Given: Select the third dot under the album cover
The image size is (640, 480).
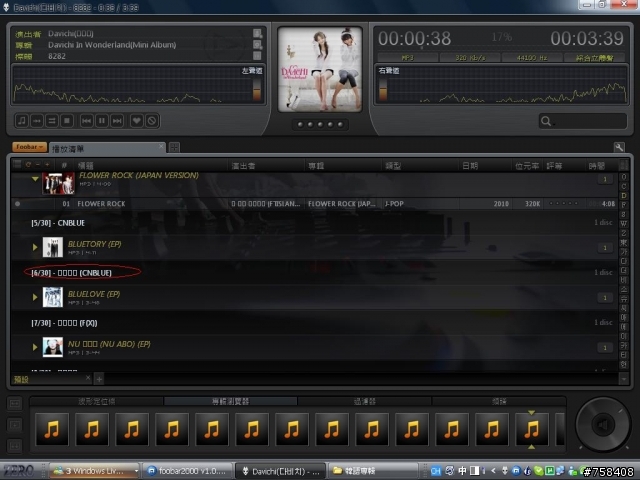Looking at the screenshot, I should 320,124.
